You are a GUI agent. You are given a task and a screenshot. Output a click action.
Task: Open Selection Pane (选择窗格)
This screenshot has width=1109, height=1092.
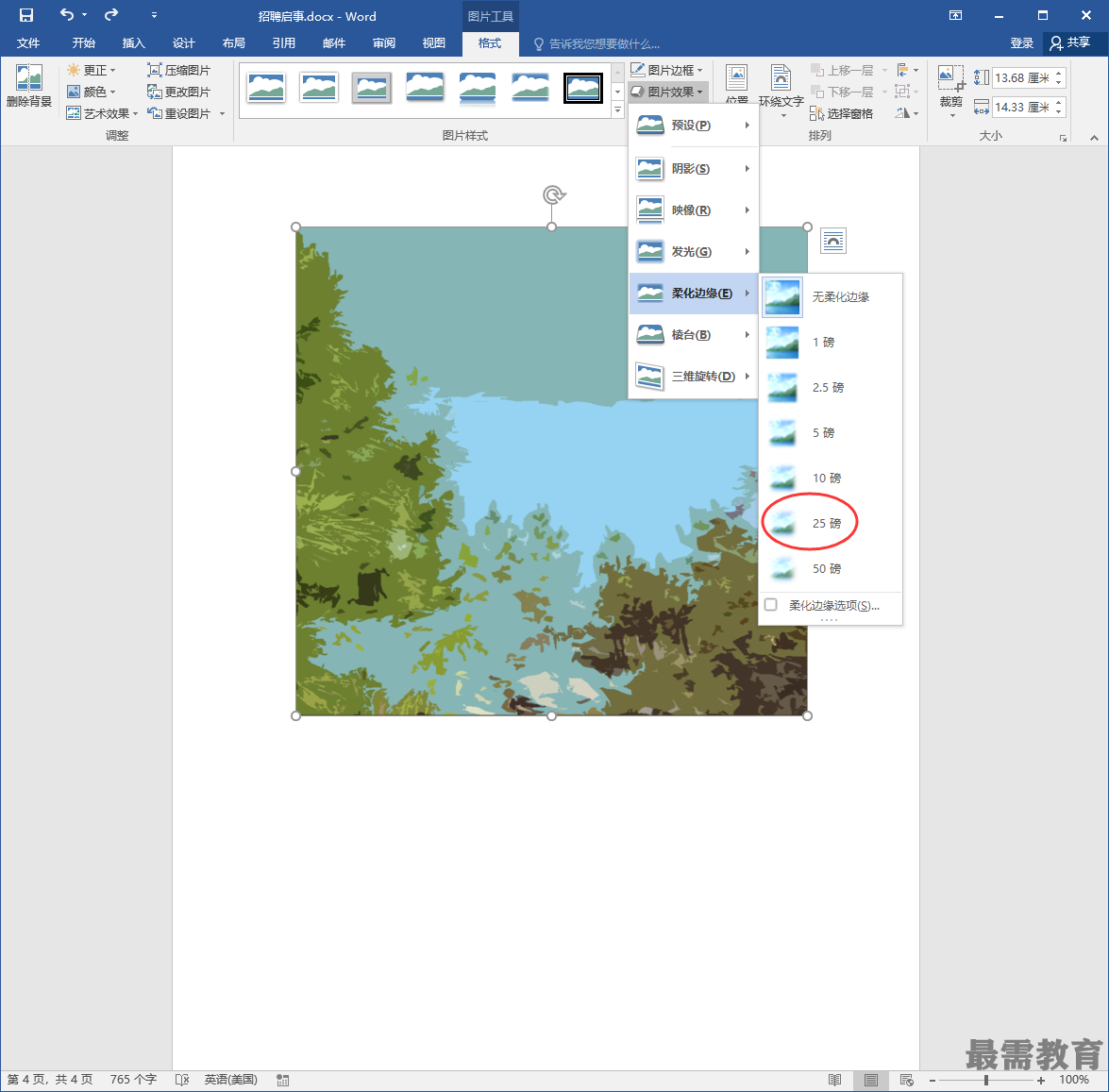[x=842, y=113]
